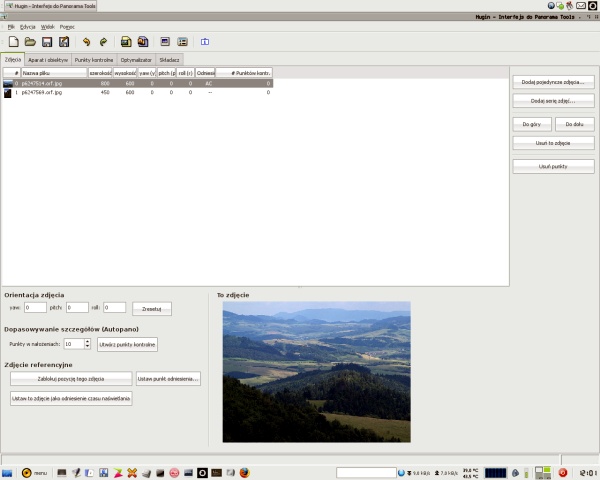Click the feather pen icon in taskbar
The image size is (600, 480).
point(76,473)
